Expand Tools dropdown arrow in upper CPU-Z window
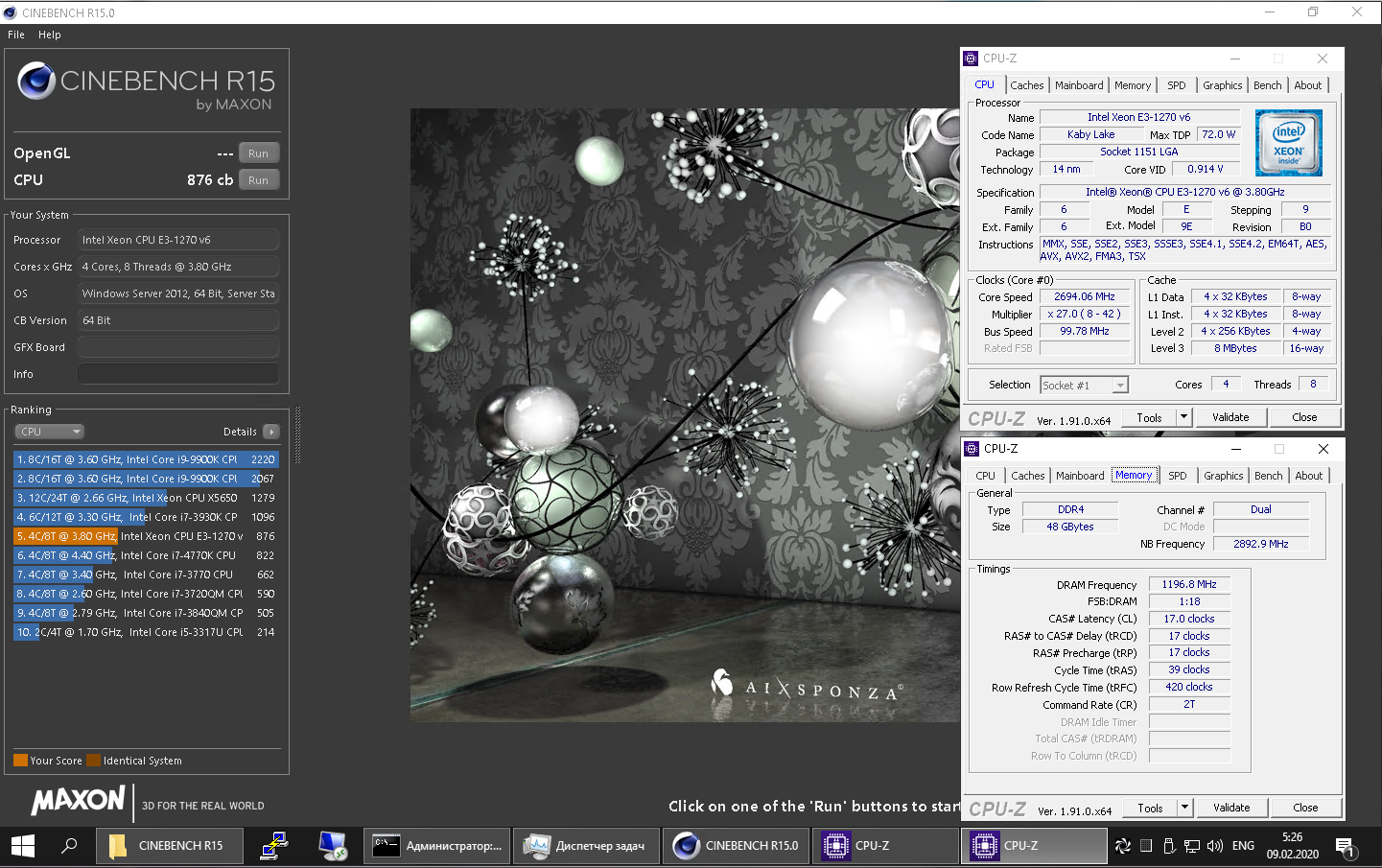 (x=1183, y=417)
